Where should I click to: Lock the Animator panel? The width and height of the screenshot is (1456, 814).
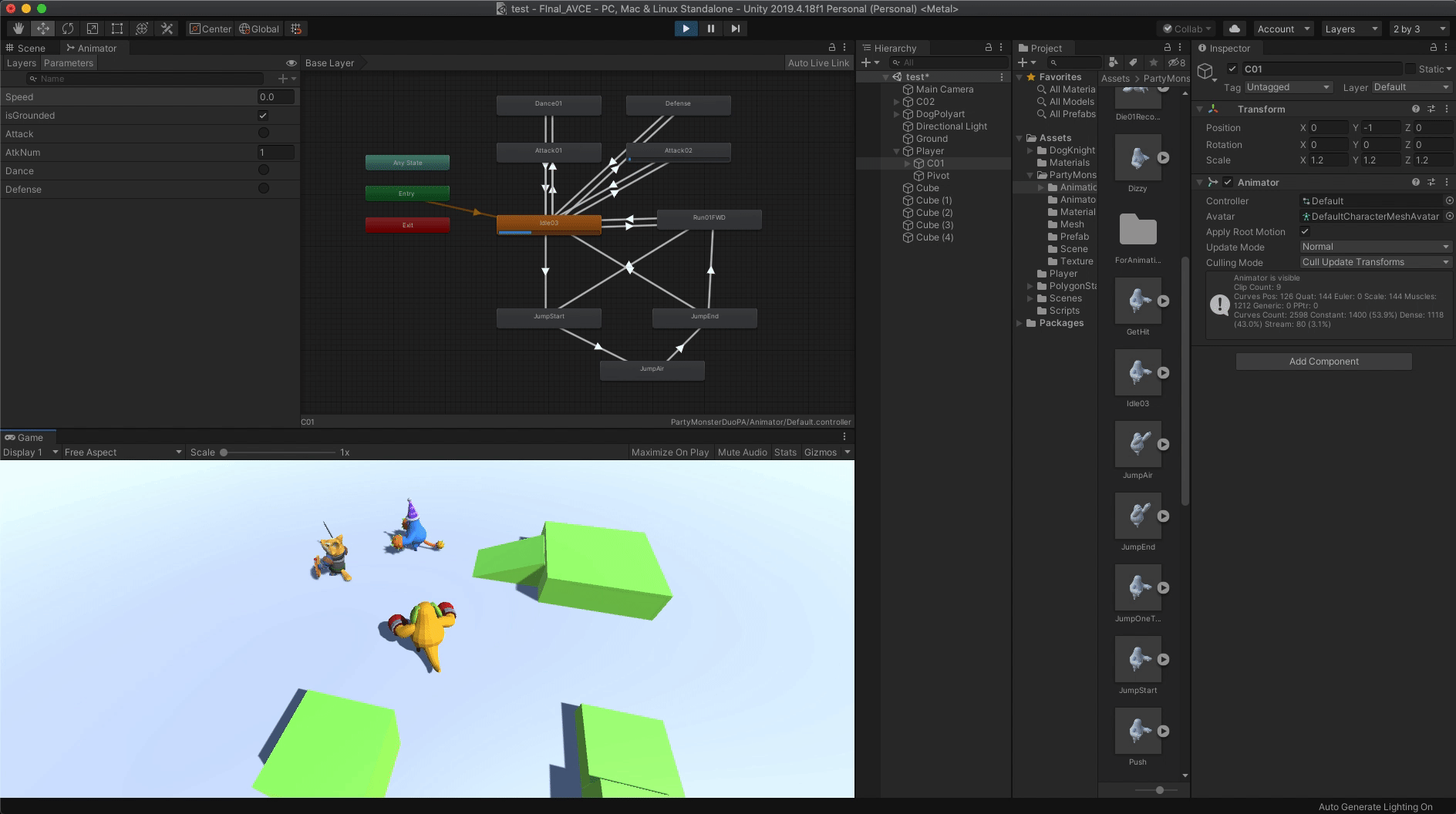[x=832, y=48]
